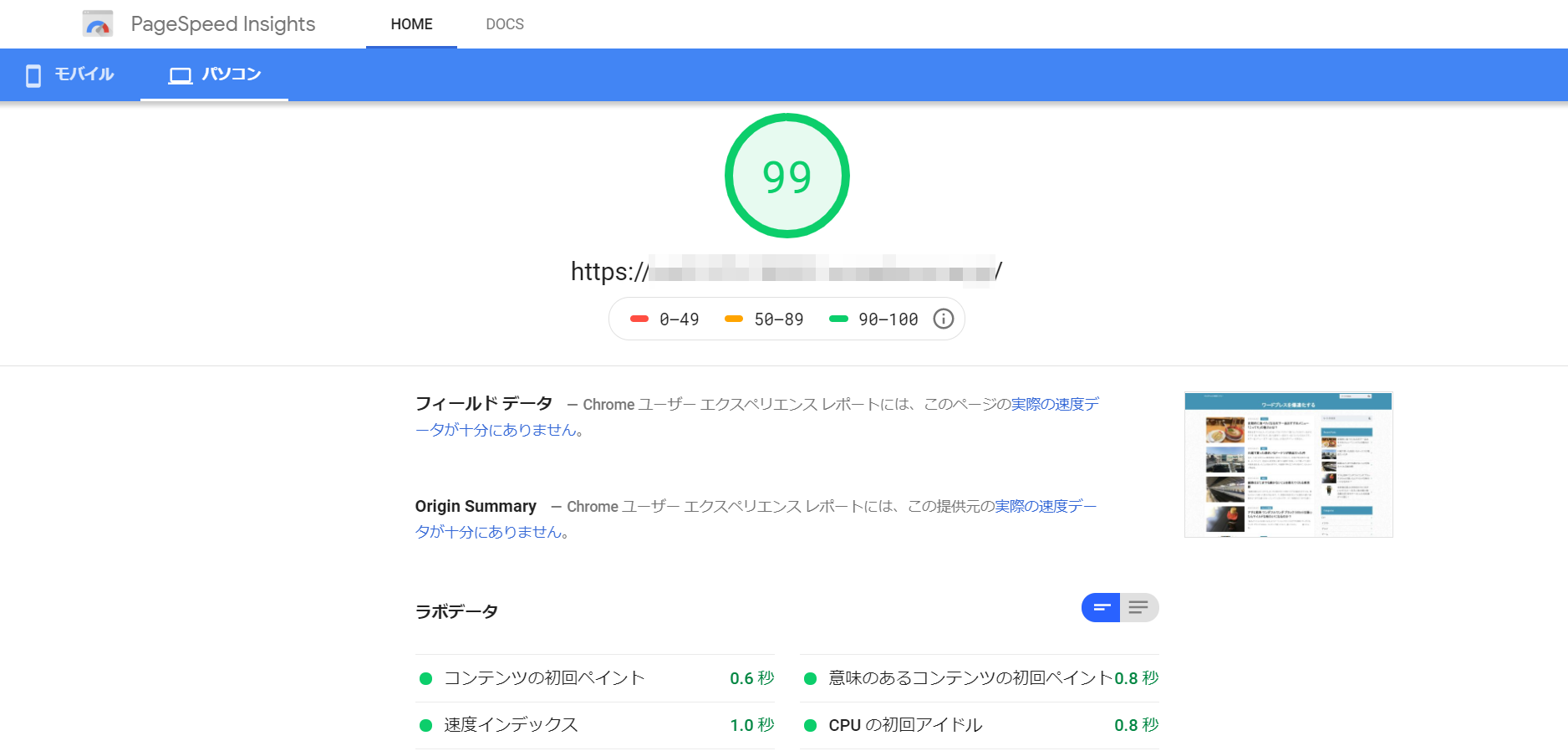Click green dot beside CPU の初回アイドル

pos(810,726)
